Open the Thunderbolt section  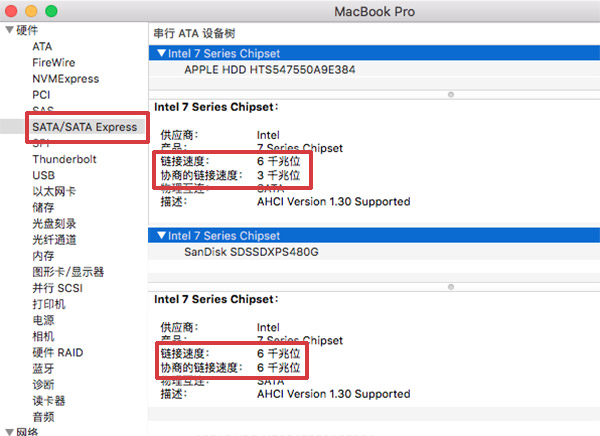pyautogui.click(x=66, y=159)
